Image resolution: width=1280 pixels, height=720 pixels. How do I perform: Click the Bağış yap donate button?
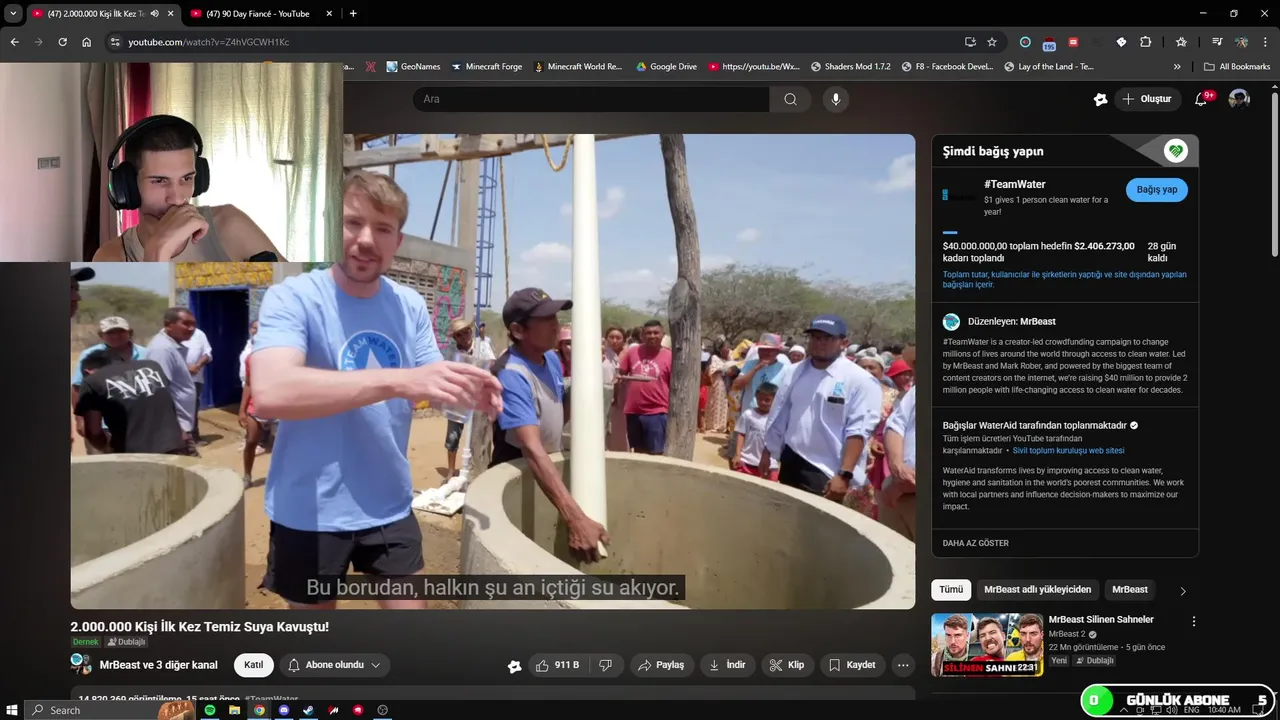pyautogui.click(x=1157, y=190)
